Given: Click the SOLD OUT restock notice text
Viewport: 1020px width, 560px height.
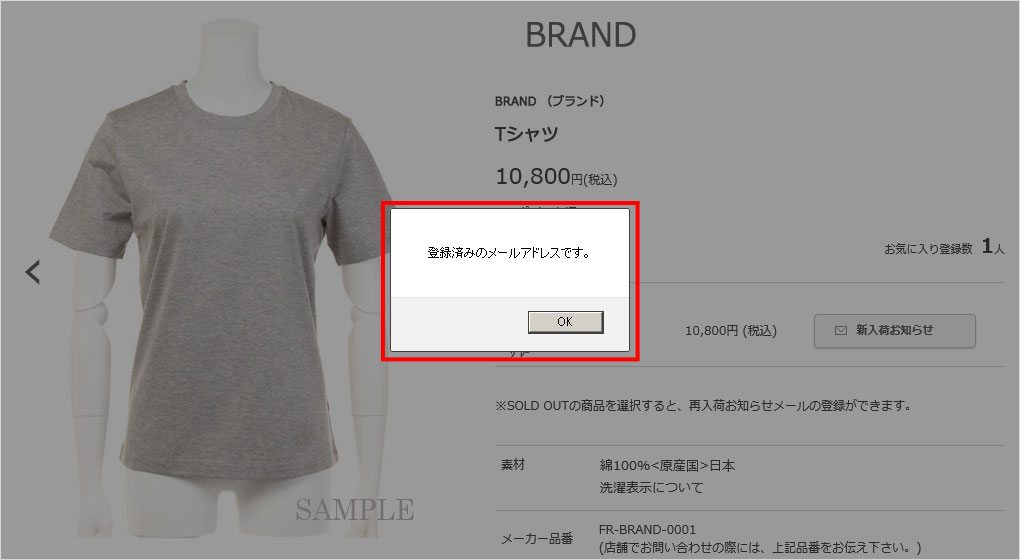Looking at the screenshot, I should (703, 405).
